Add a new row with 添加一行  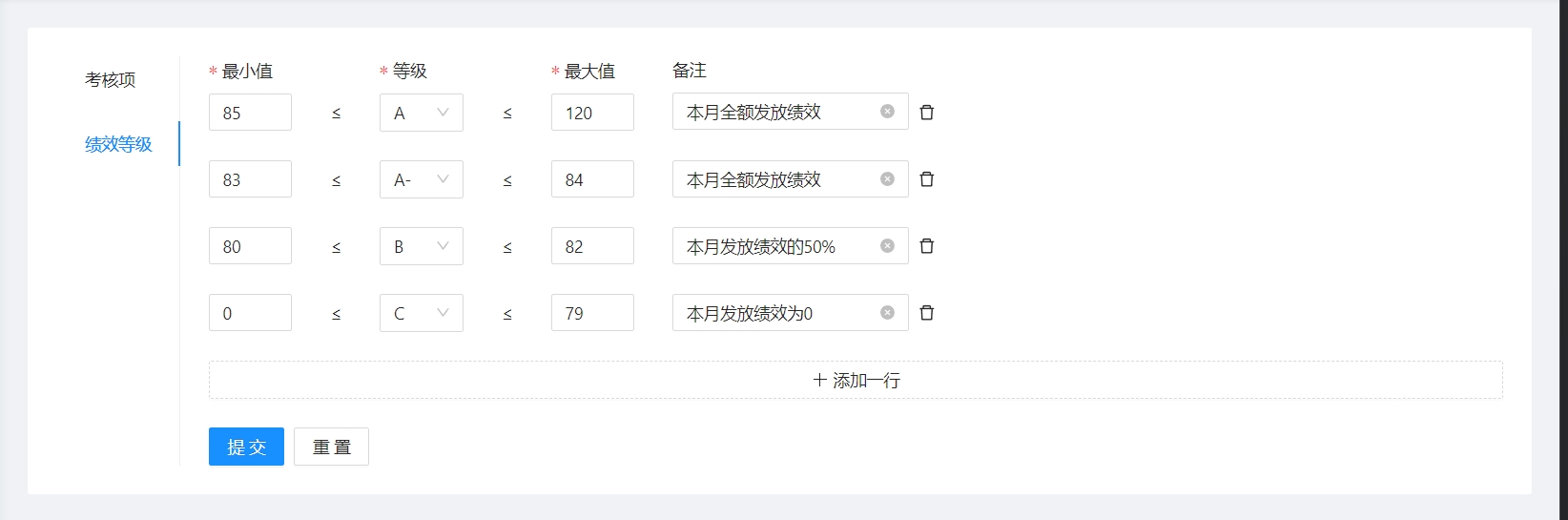856,380
